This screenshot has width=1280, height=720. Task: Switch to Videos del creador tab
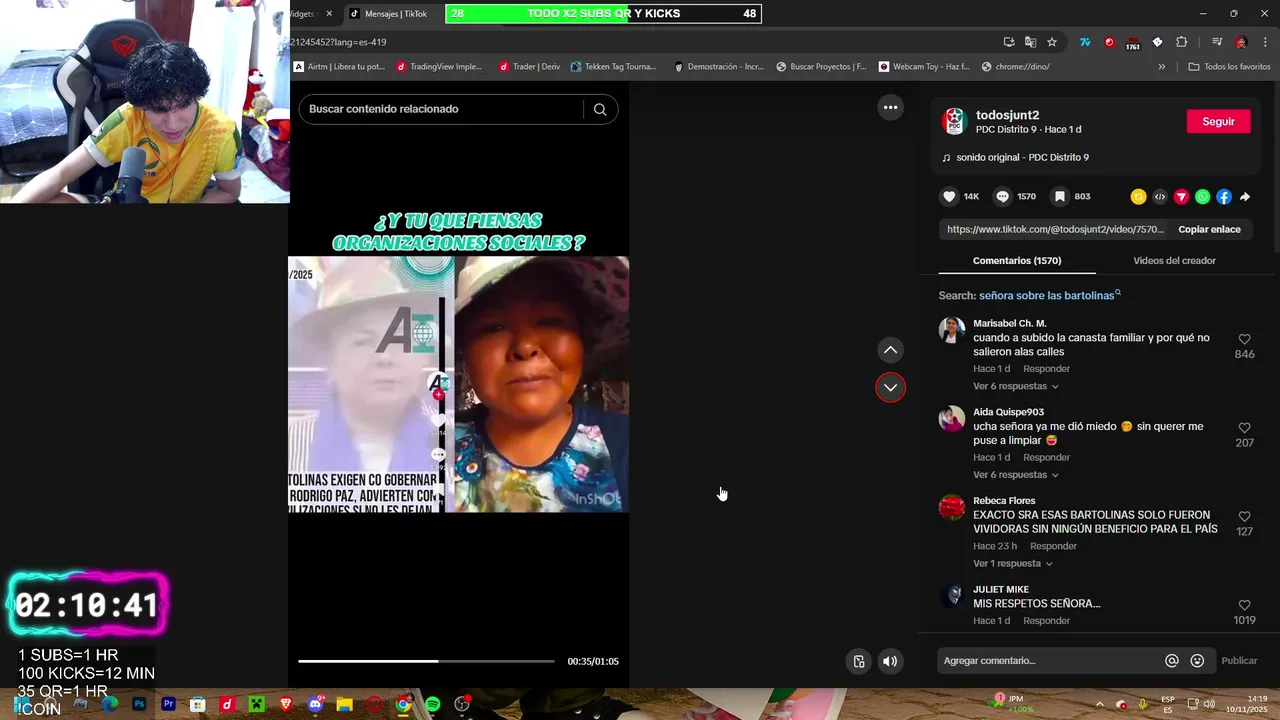pos(1174,260)
